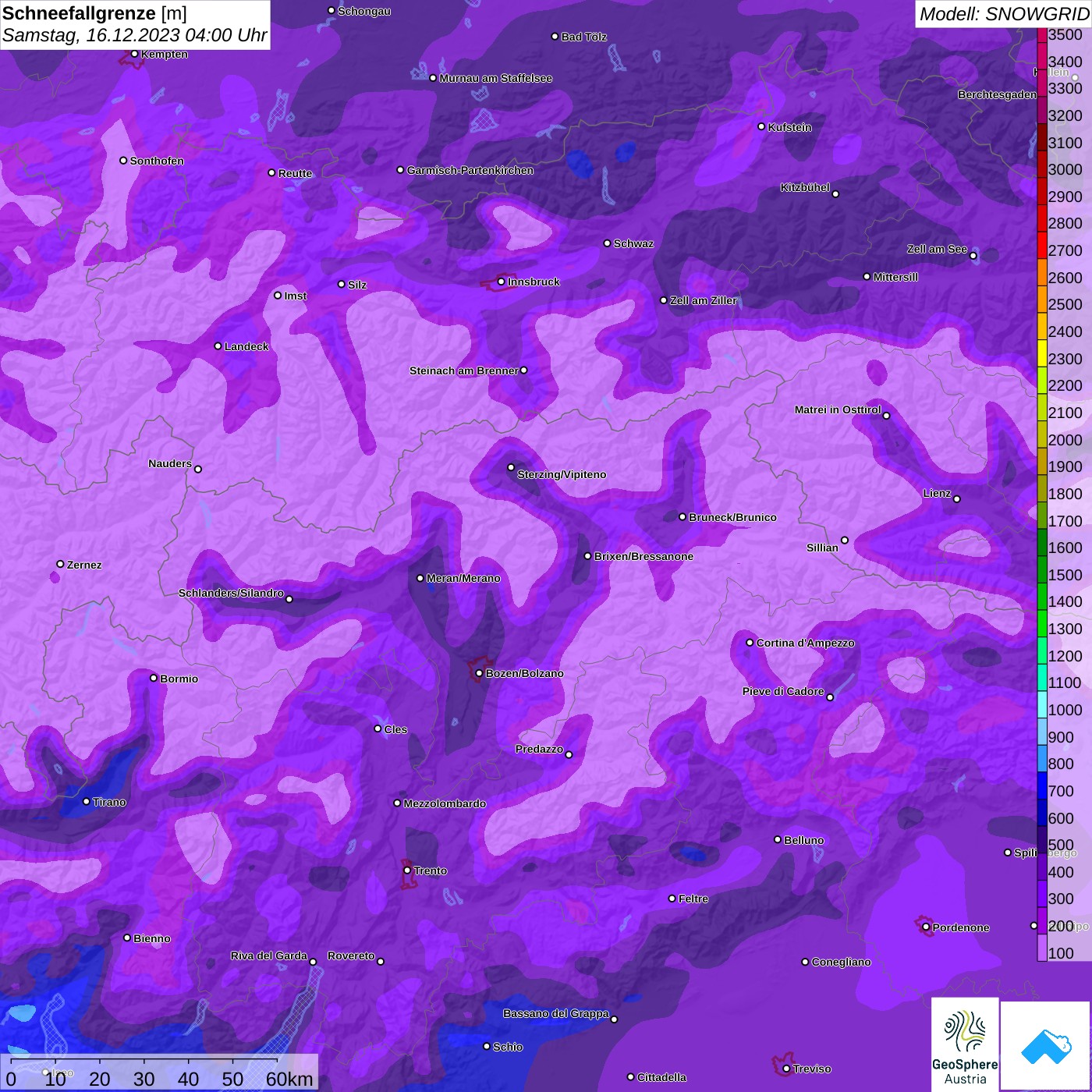Click the Kitzbühel city label
1092x1092 pixels.
tap(805, 187)
